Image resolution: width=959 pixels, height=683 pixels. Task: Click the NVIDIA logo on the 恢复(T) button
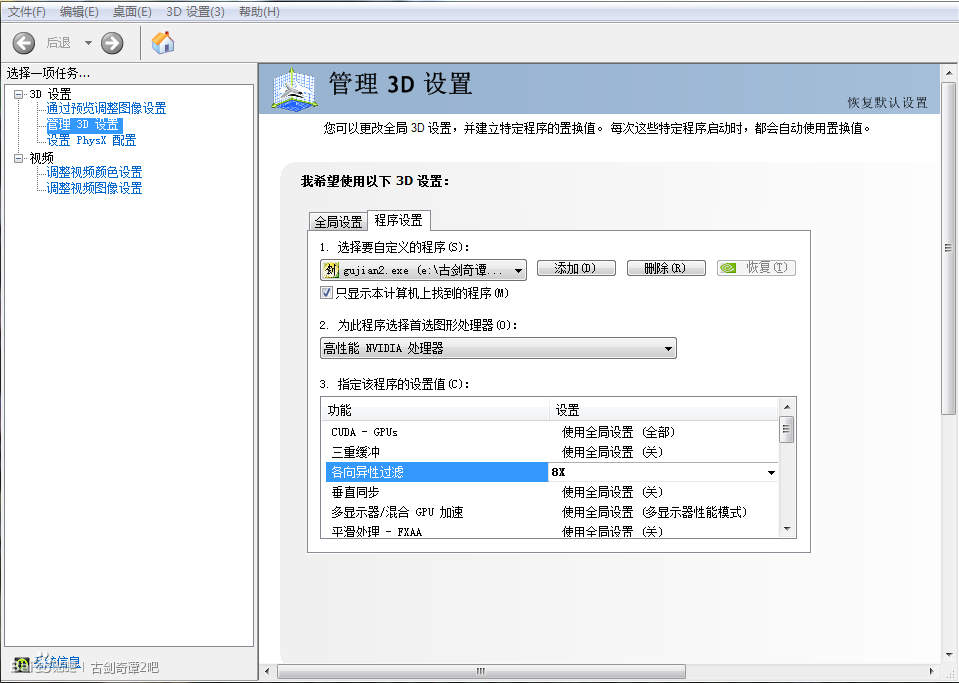coord(728,268)
